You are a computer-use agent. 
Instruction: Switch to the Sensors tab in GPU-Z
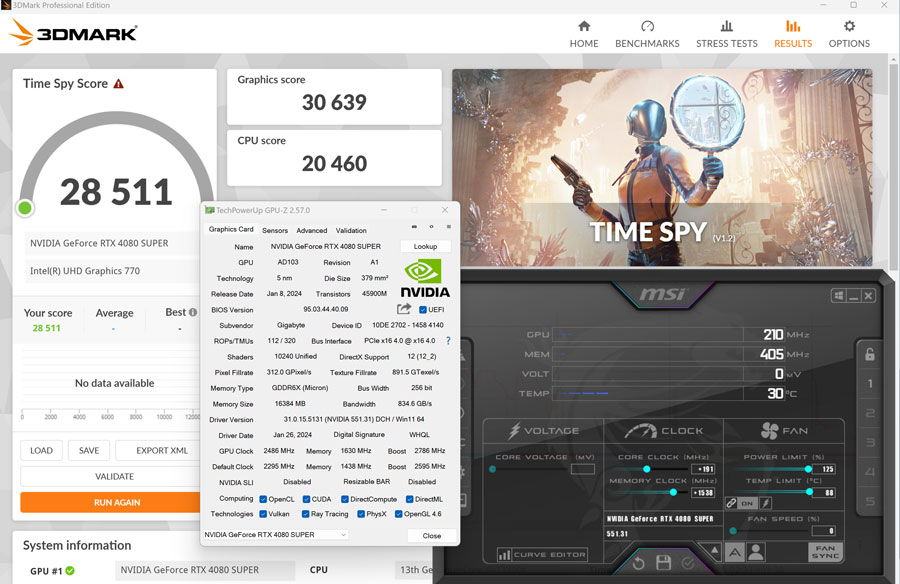coord(277,230)
